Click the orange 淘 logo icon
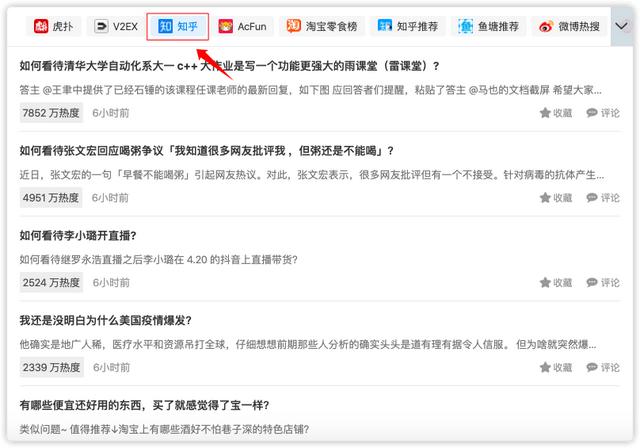Screen dimensions: 640x448 coord(293,26)
